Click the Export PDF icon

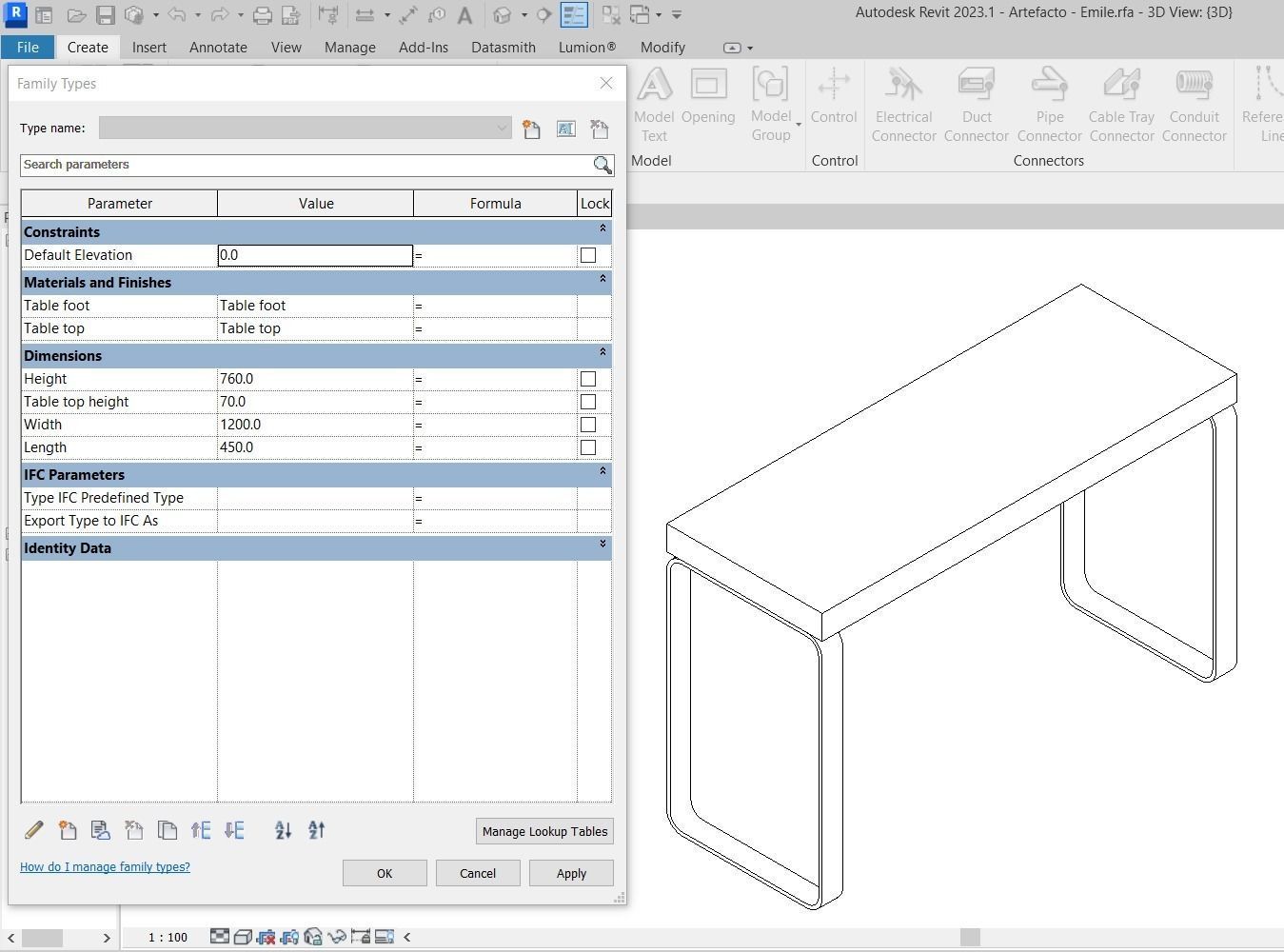coord(291,15)
